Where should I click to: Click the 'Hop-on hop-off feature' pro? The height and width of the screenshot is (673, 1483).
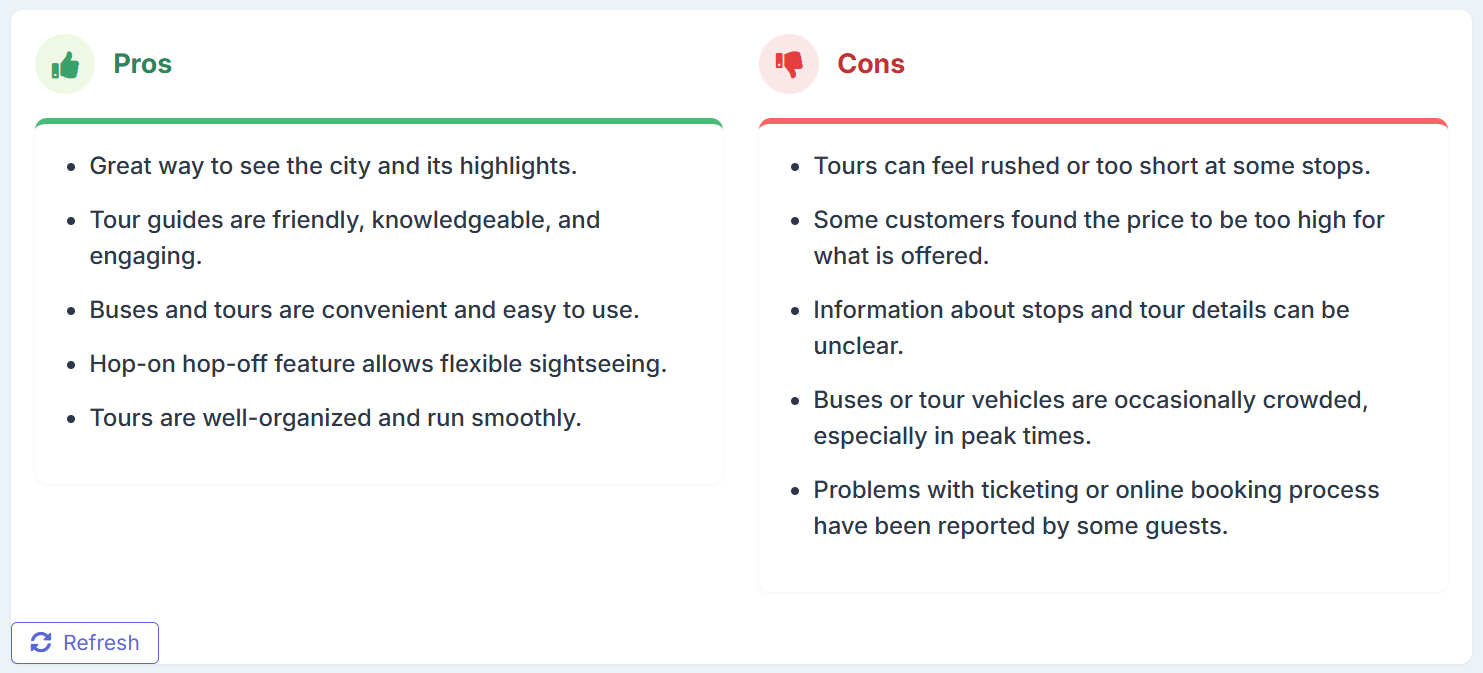point(378,364)
